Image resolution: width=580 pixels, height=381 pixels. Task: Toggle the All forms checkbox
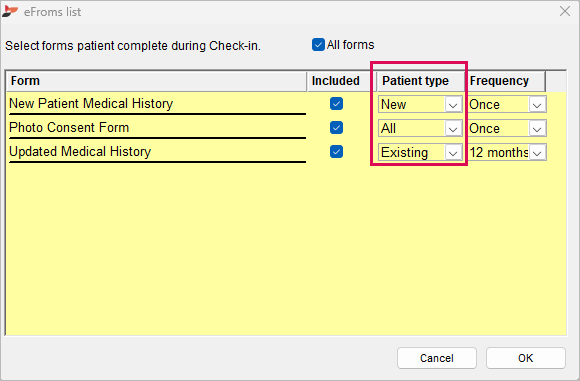coord(318,45)
